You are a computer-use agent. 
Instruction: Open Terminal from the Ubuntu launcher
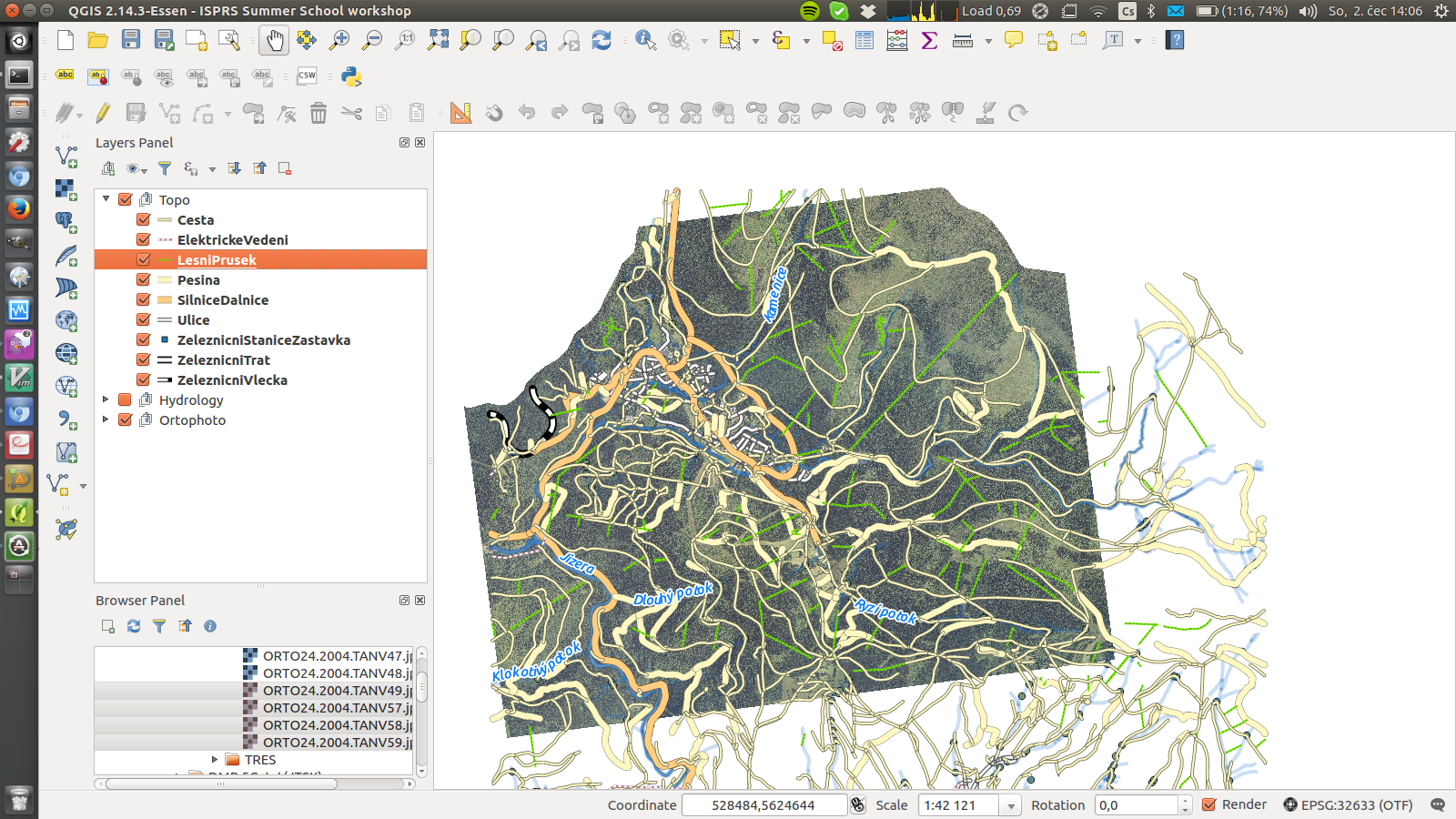[19, 75]
